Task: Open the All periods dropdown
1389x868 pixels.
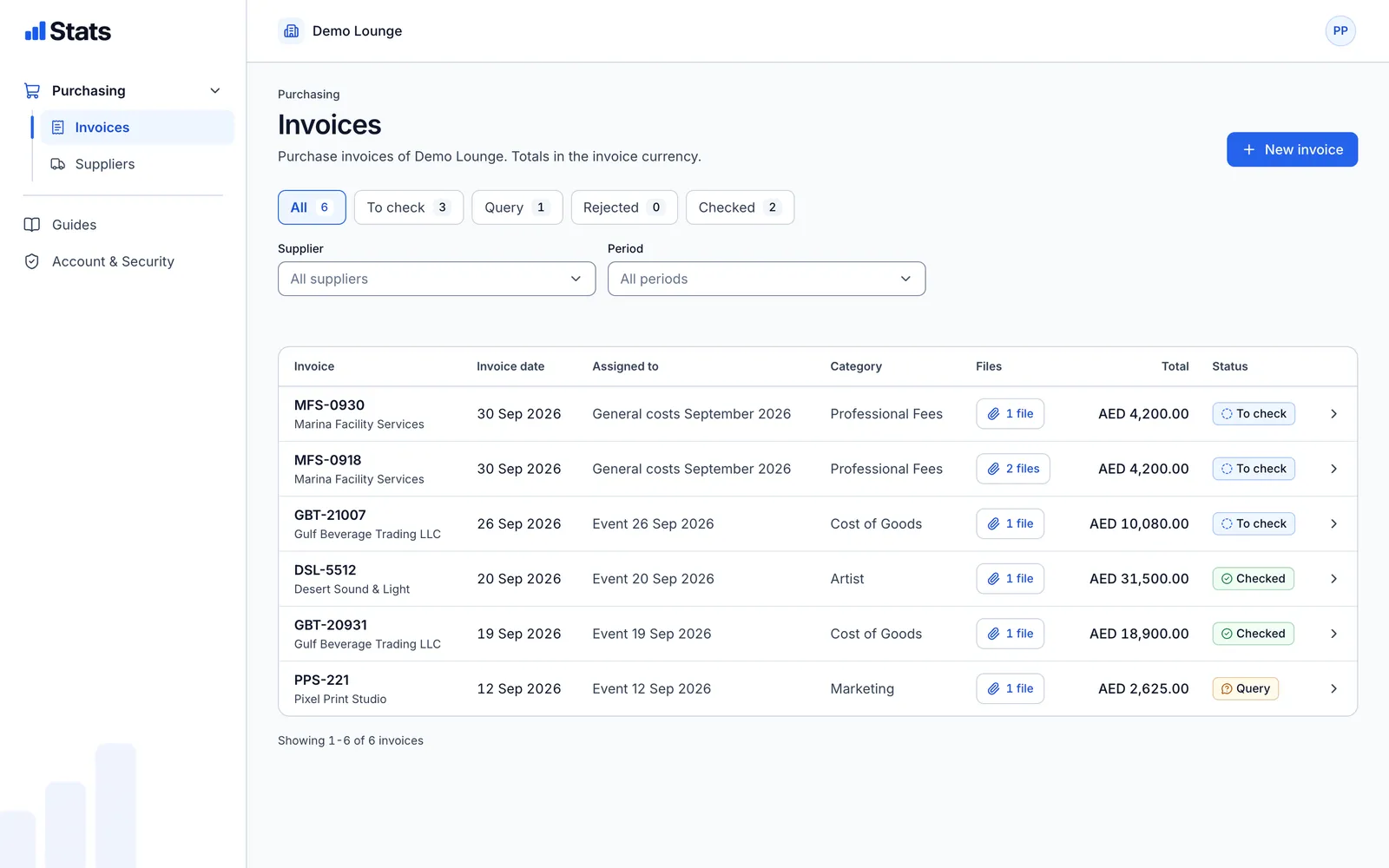Action: pyautogui.click(x=767, y=279)
